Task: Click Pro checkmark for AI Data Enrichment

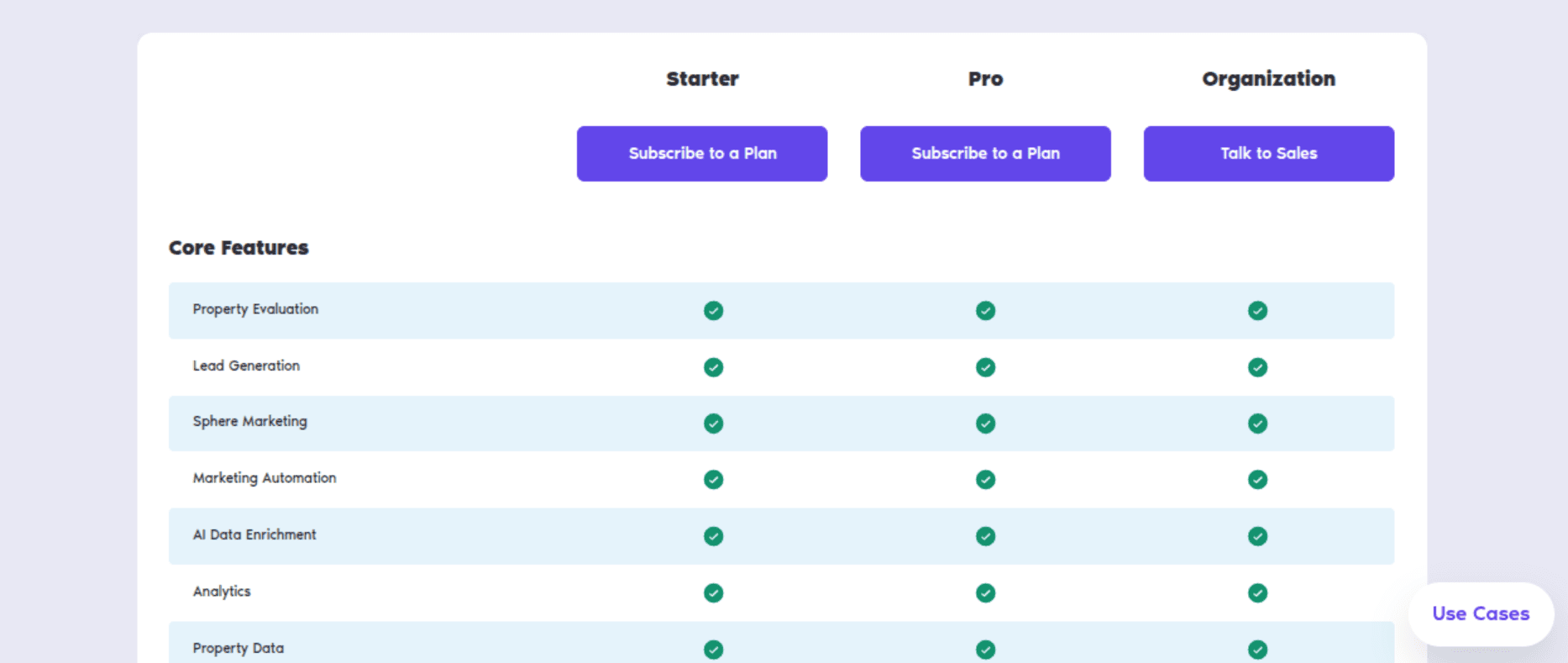Action: [x=985, y=536]
